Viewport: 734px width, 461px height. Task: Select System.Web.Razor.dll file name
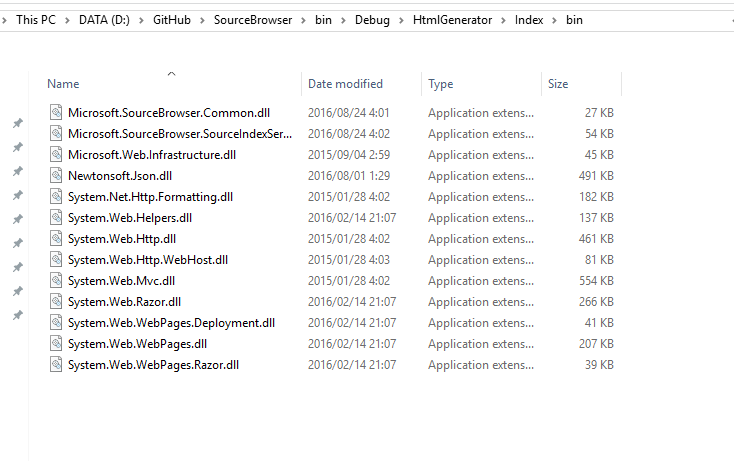(x=124, y=302)
